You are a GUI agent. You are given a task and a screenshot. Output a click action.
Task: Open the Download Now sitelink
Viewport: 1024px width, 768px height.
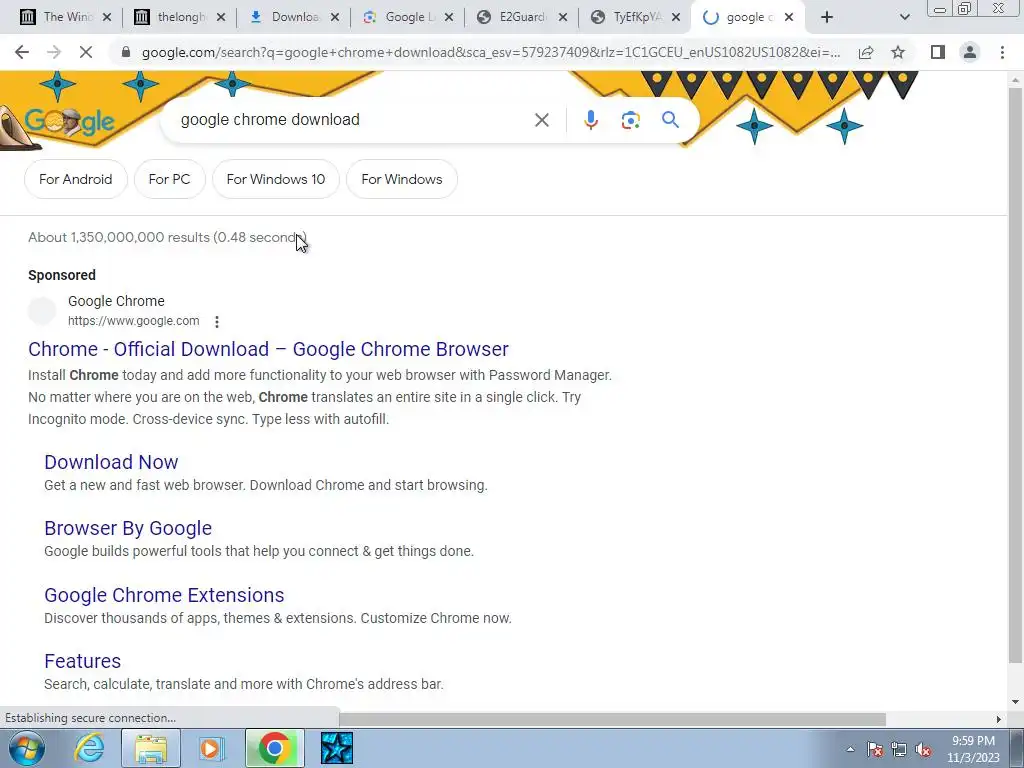(x=111, y=462)
